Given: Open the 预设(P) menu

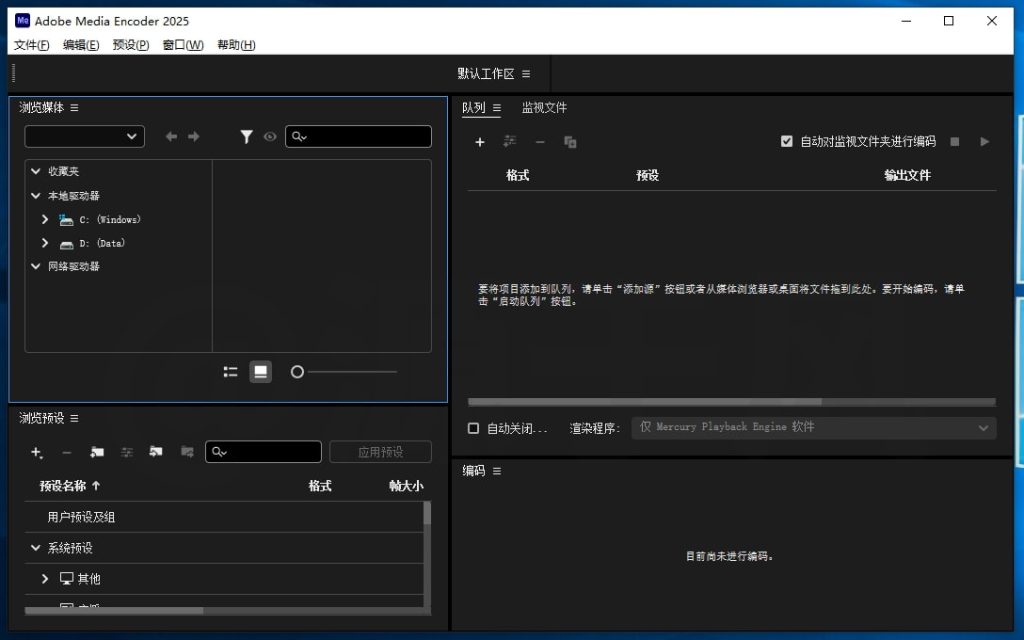Looking at the screenshot, I should [131, 45].
